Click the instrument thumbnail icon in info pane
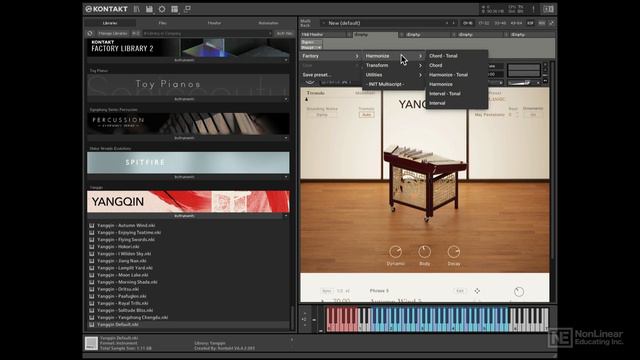The height and width of the screenshot is (360, 640). point(91,343)
